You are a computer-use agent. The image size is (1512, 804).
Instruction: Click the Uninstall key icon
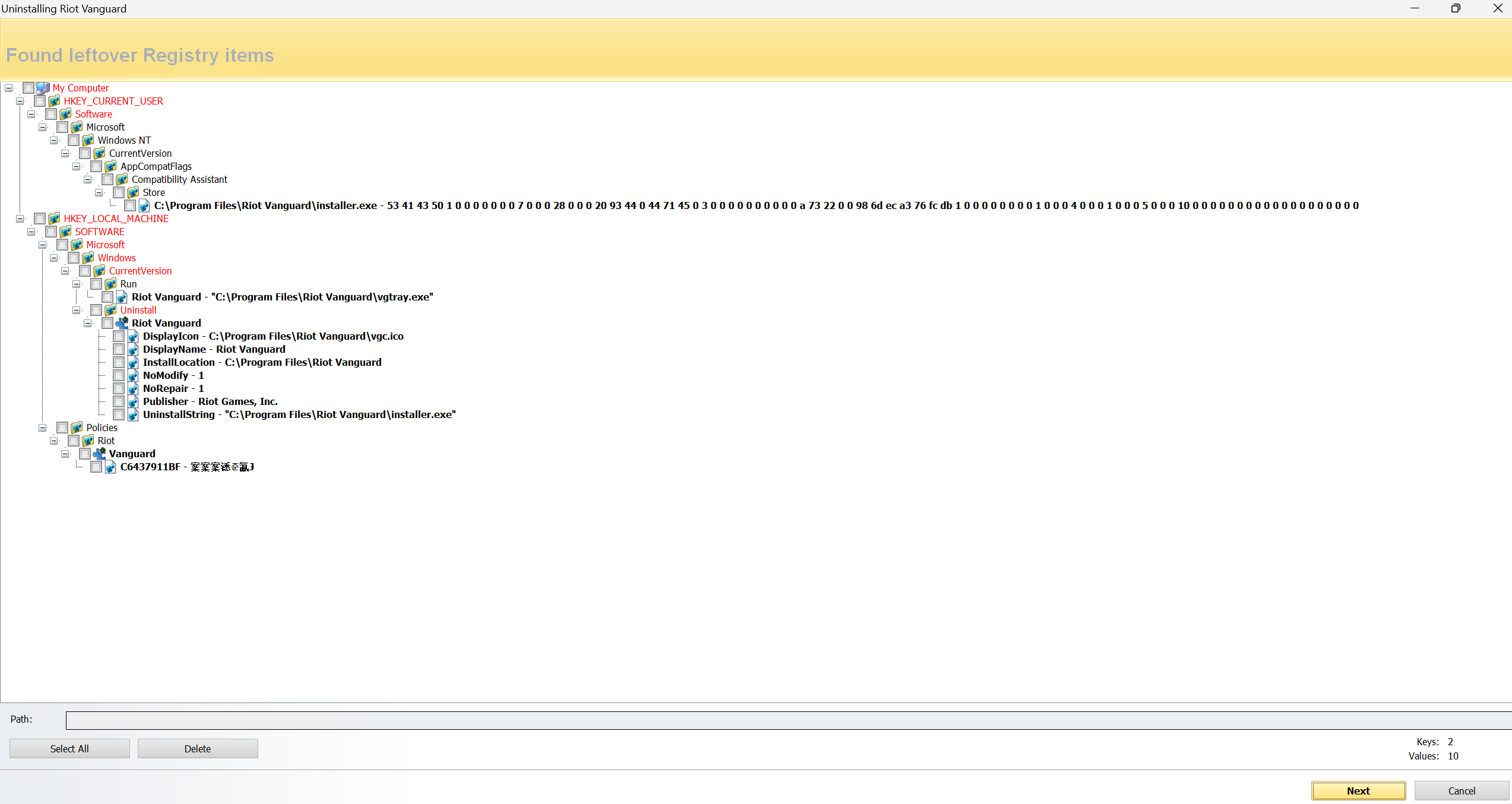110,310
